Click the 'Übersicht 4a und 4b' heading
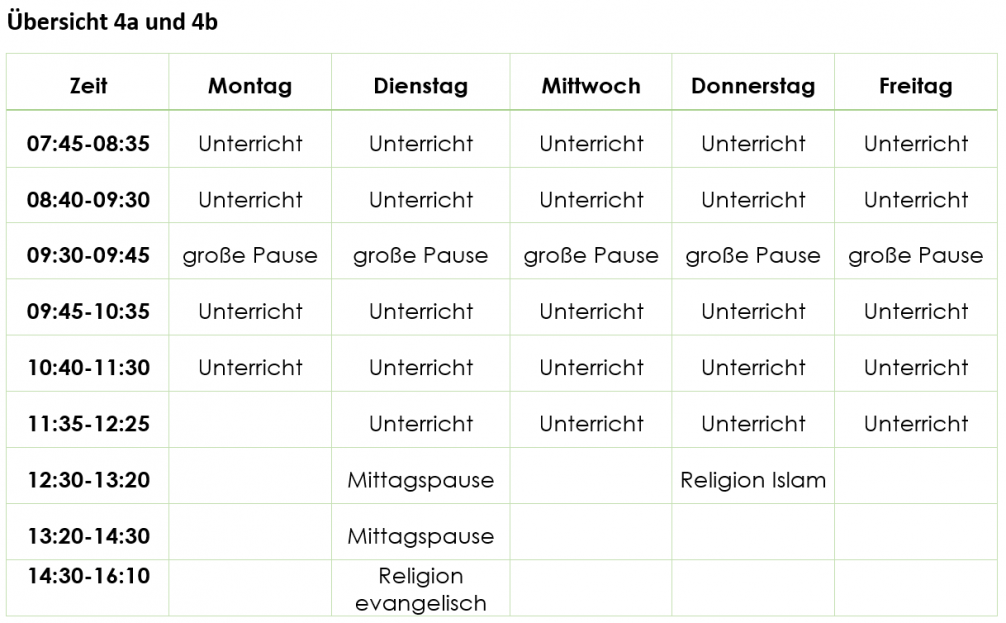1006x623 pixels. click(x=112, y=23)
